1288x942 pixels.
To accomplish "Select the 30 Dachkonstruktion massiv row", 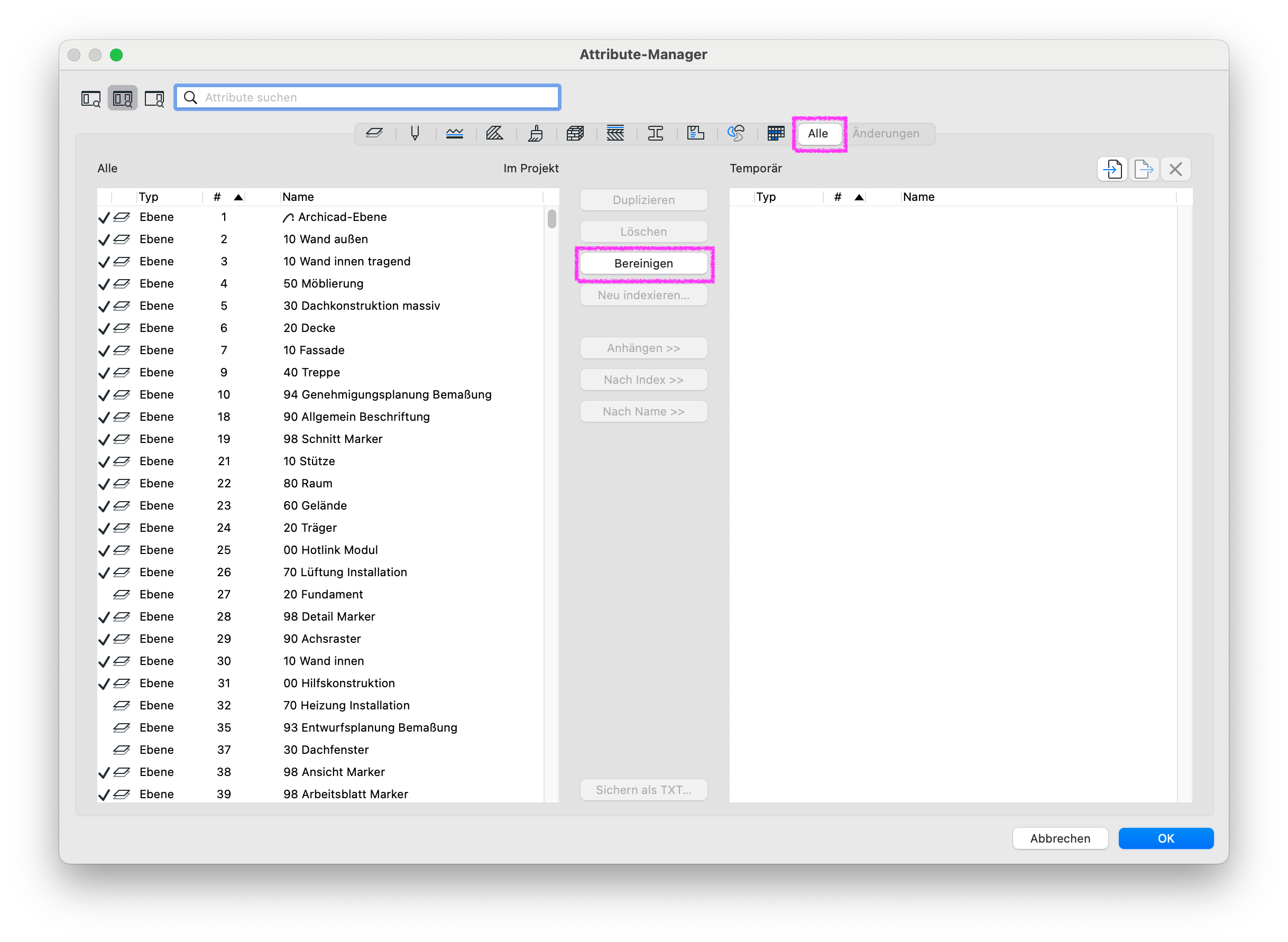I will [x=320, y=306].
